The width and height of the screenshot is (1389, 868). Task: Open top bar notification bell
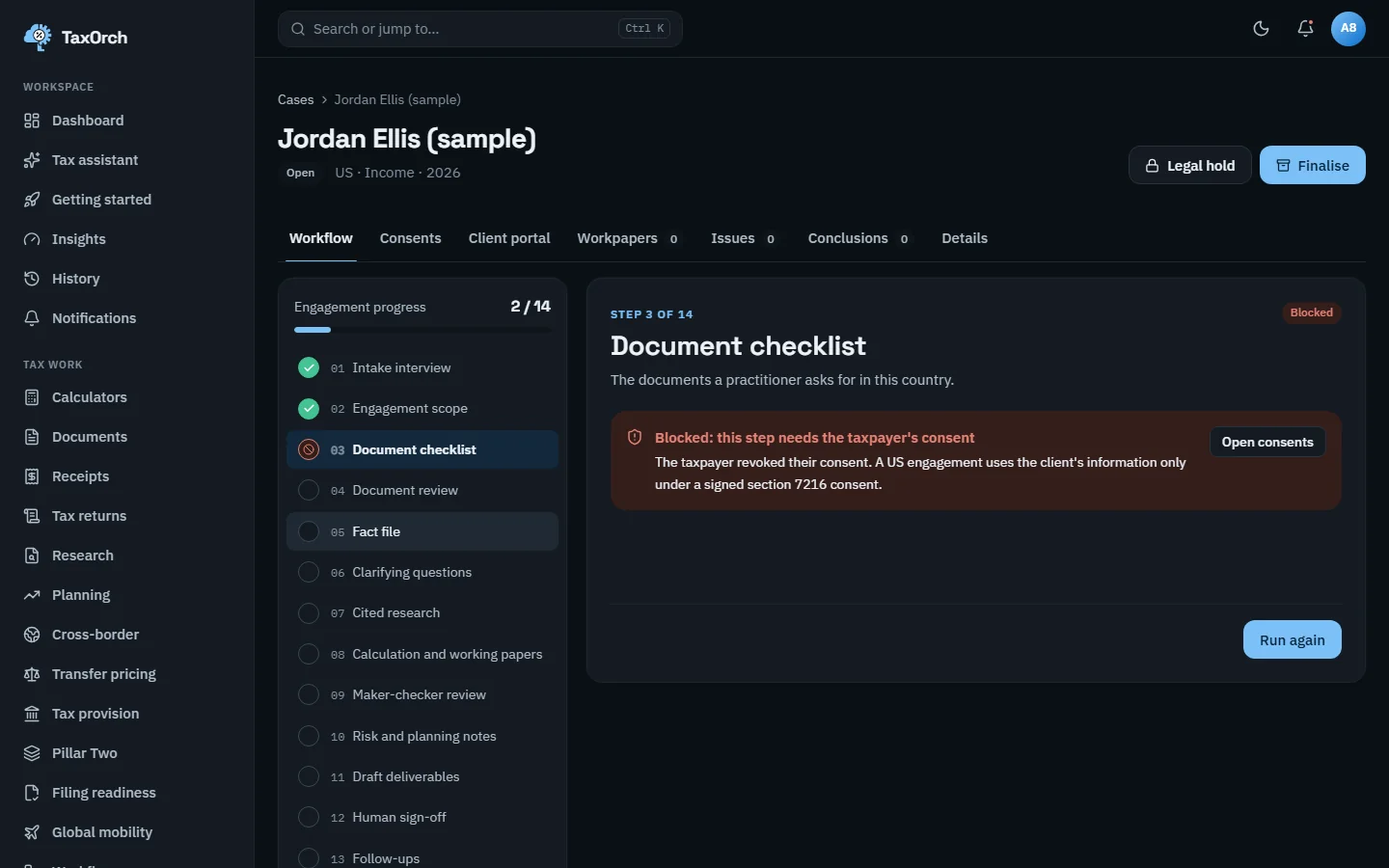pos(1305,29)
